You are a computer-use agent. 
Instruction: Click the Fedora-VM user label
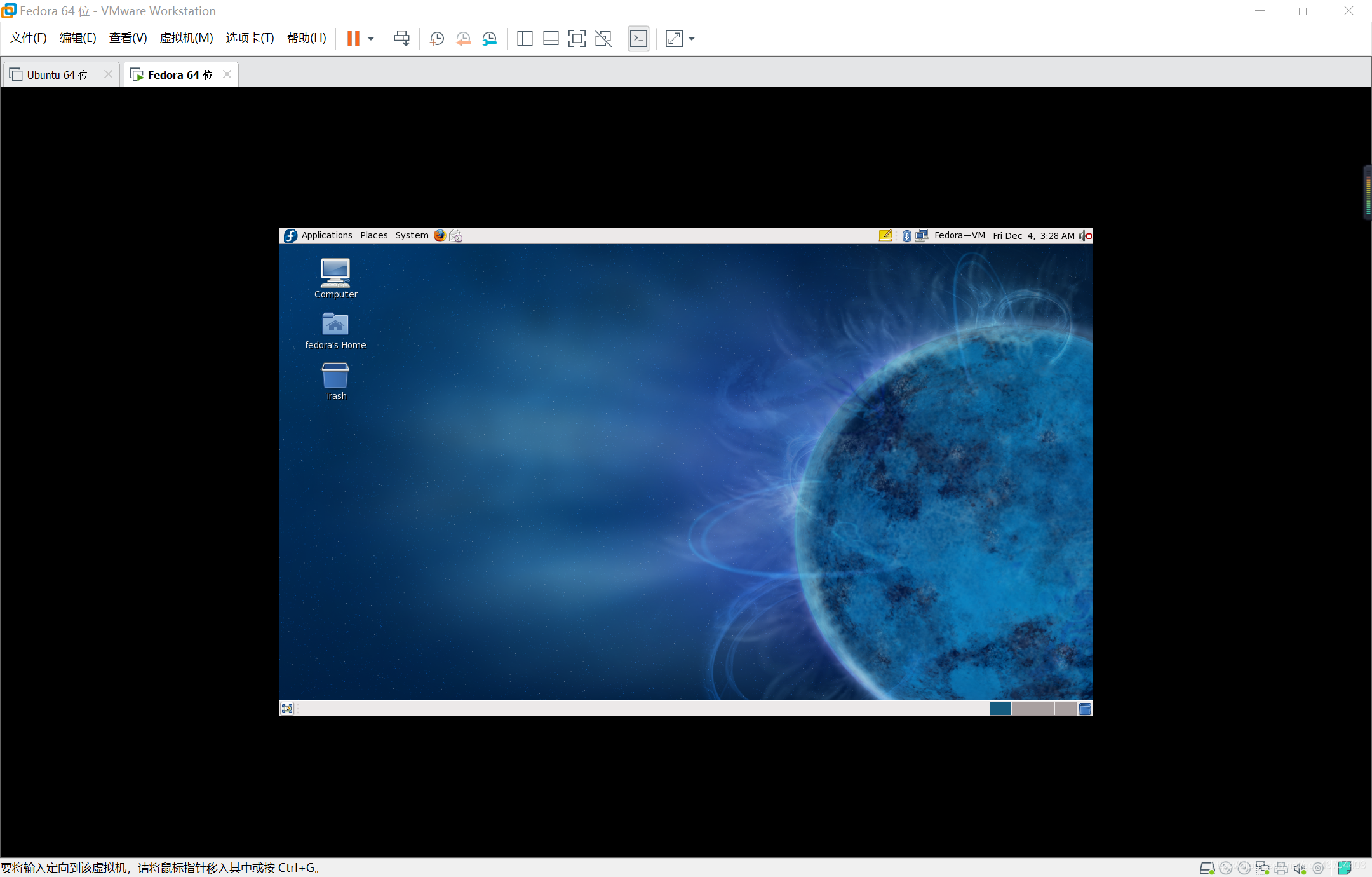coord(959,236)
